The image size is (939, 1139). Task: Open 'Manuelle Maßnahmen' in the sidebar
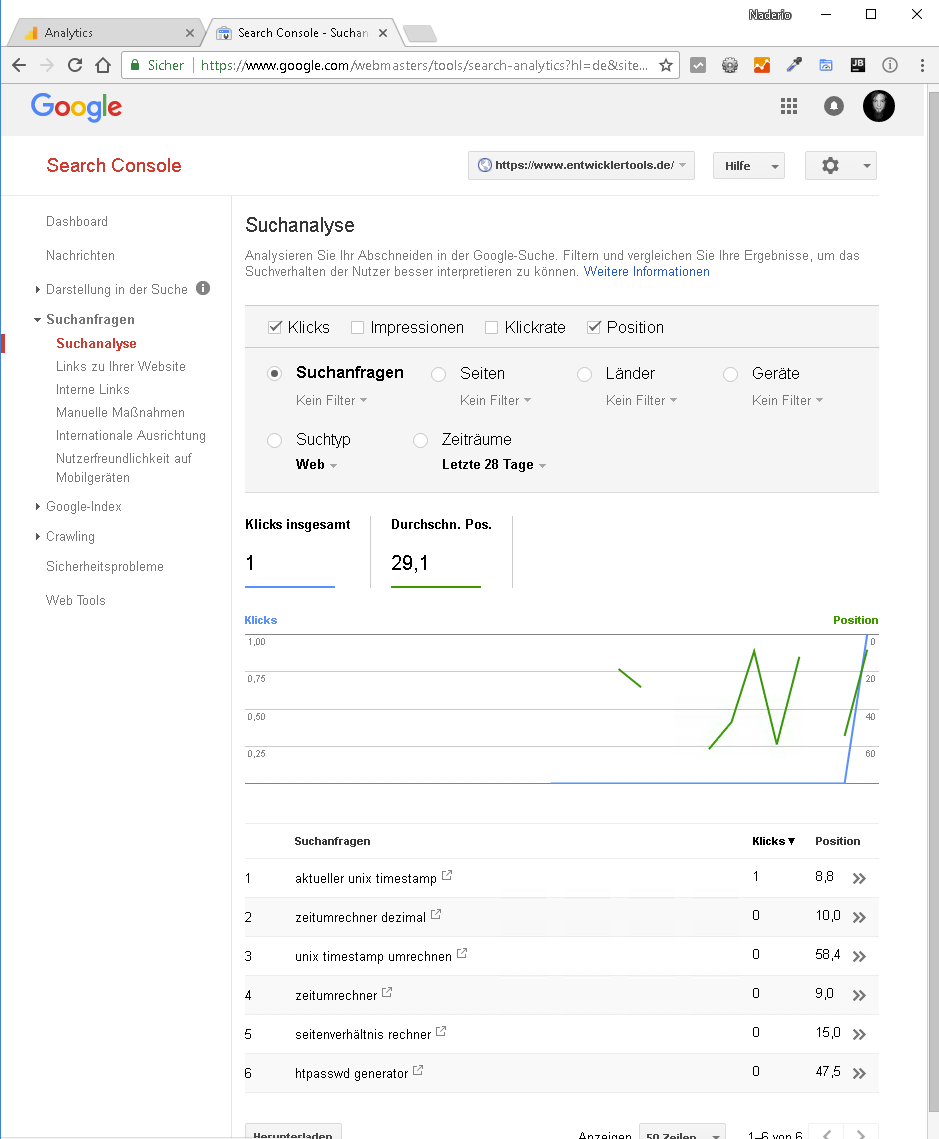[121, 413]
